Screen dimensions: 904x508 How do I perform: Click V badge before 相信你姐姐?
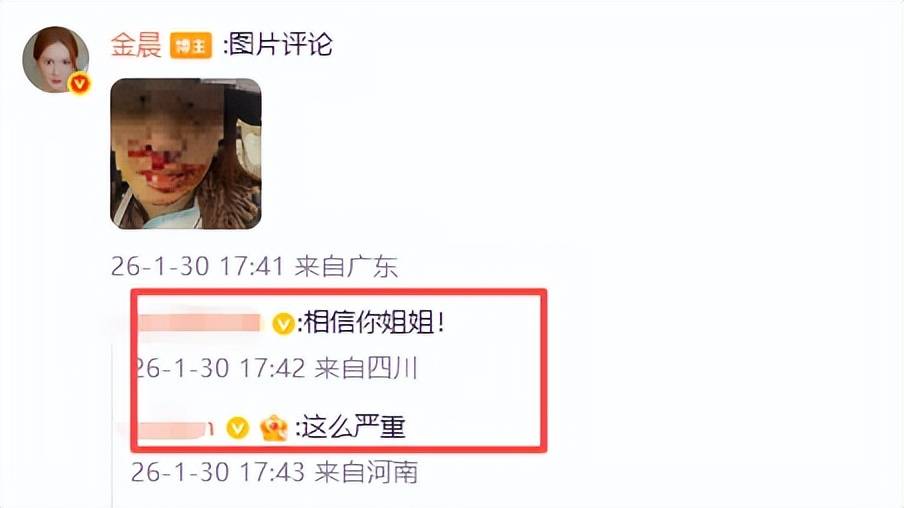[x=283, y=323]
